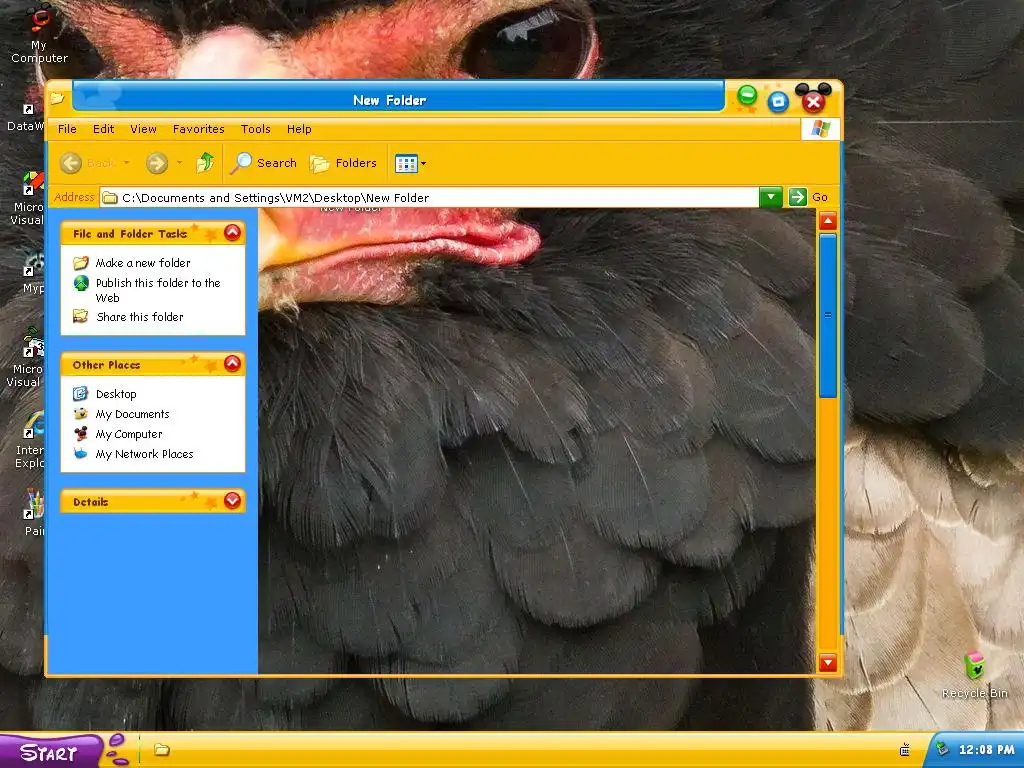The image size is (1024, 768).
Task: Click the Publish to Web globe icon
Action: pyautogui.click(x=81, y=283)
